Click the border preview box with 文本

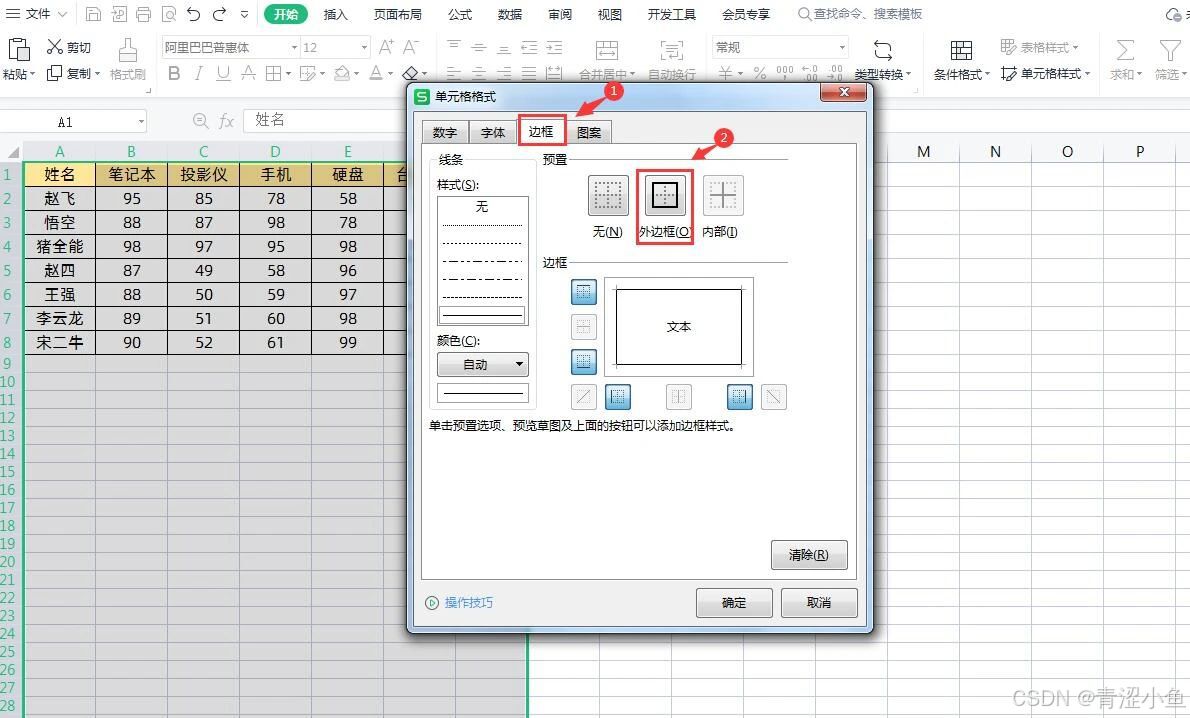tap(678, 326)
